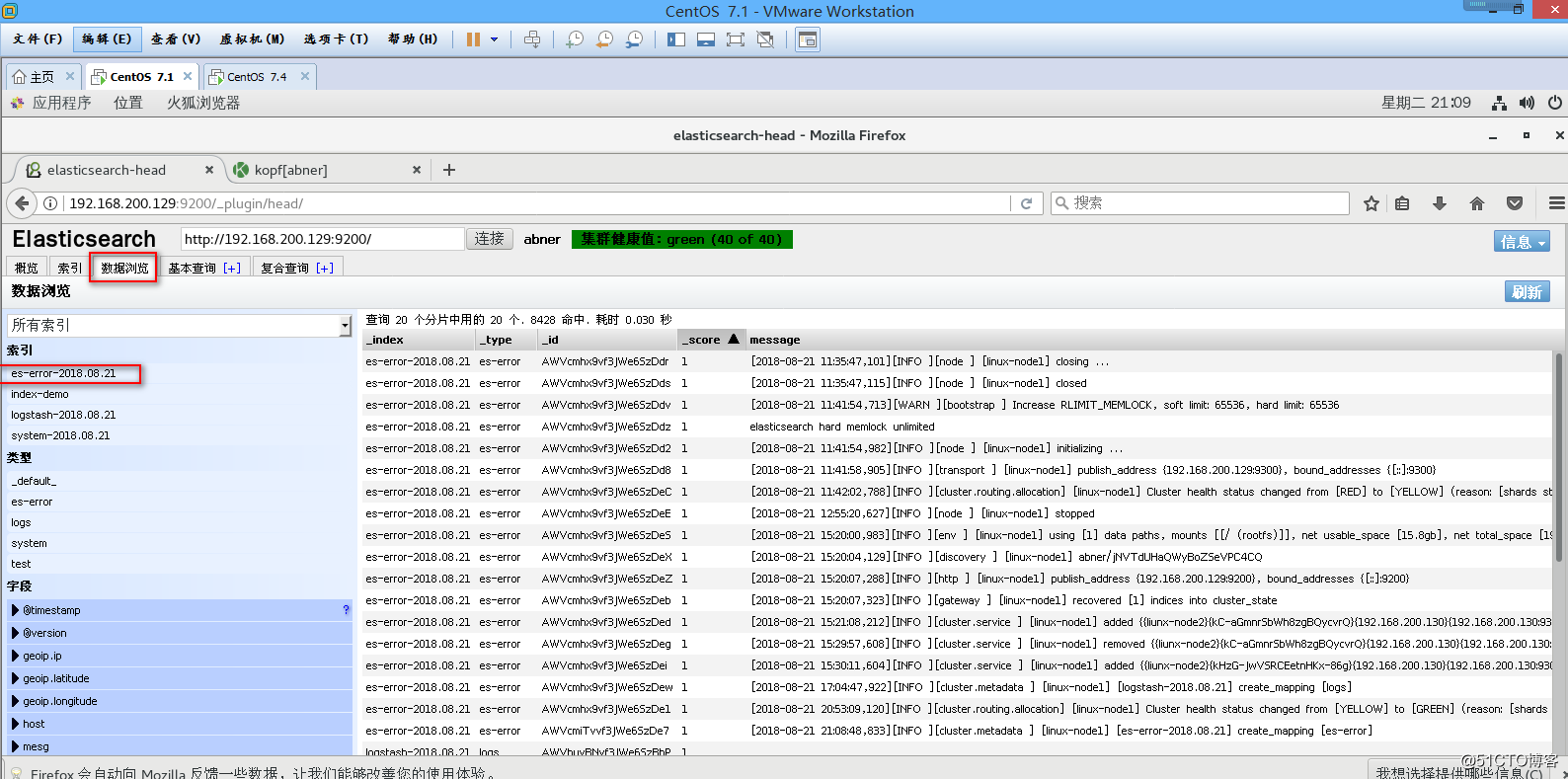Viewport: 1568px width, 779px height.
Task: Click the Elasticsearch connection URL field
Action: [323, 239]
